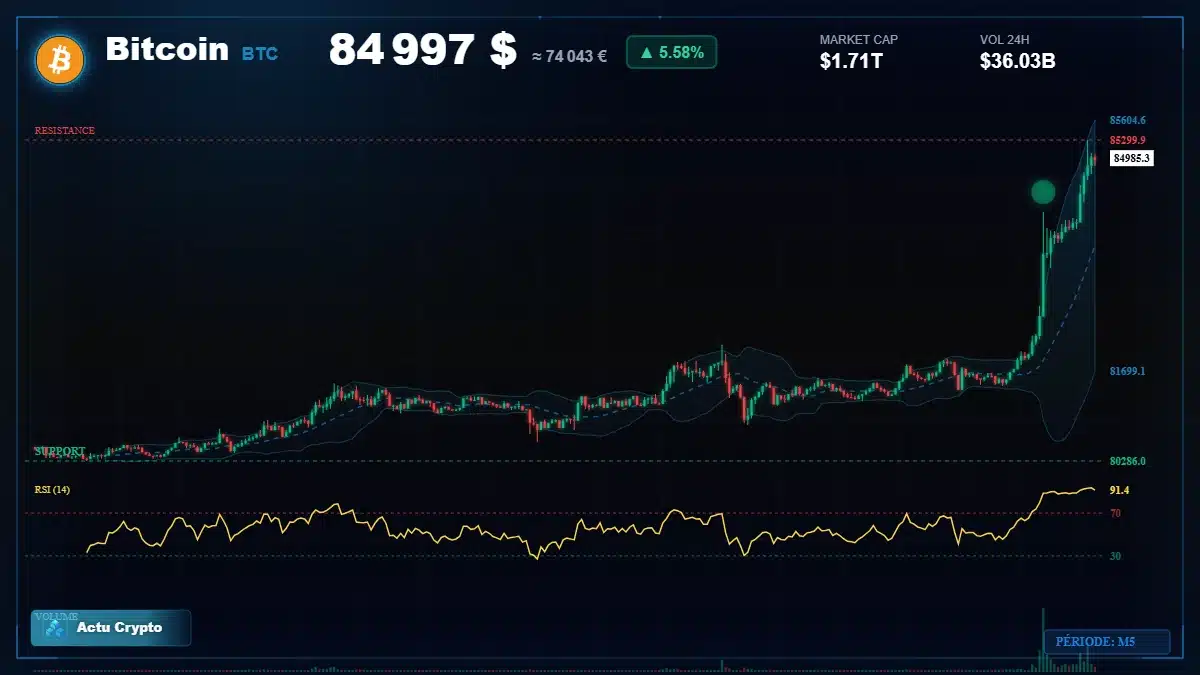Click the MARKET CAP label
The width and height of the screenshot is (1200, 675).
tap(859, 40)
